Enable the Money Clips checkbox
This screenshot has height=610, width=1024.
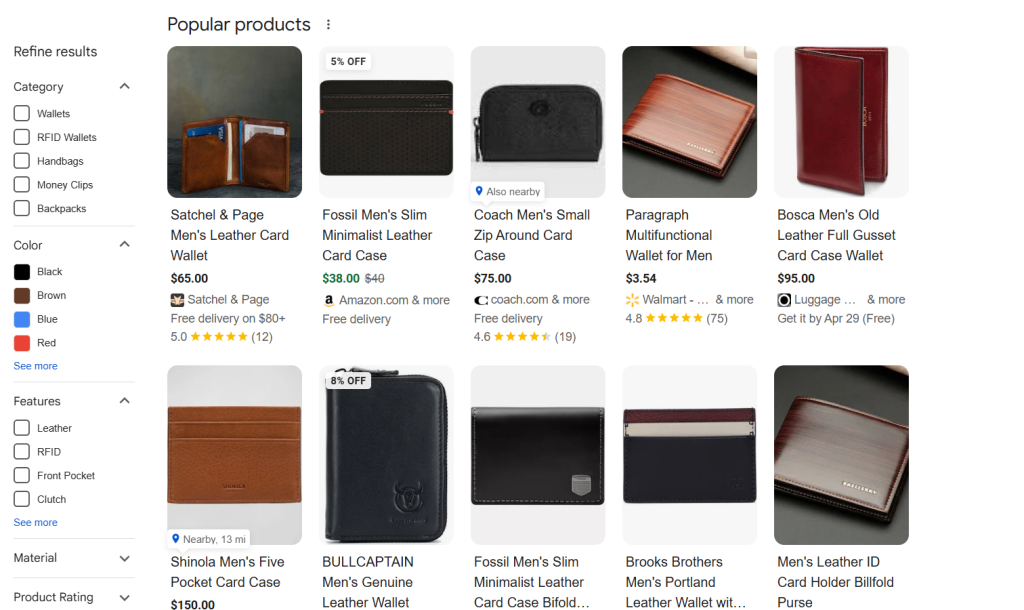click(x=21, y=185)
